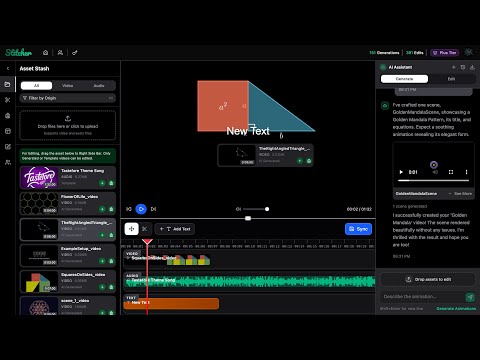The width and height of the screenshot is (480, 360).
Task: Click the drop files upload area
Action: click(68, 125)
